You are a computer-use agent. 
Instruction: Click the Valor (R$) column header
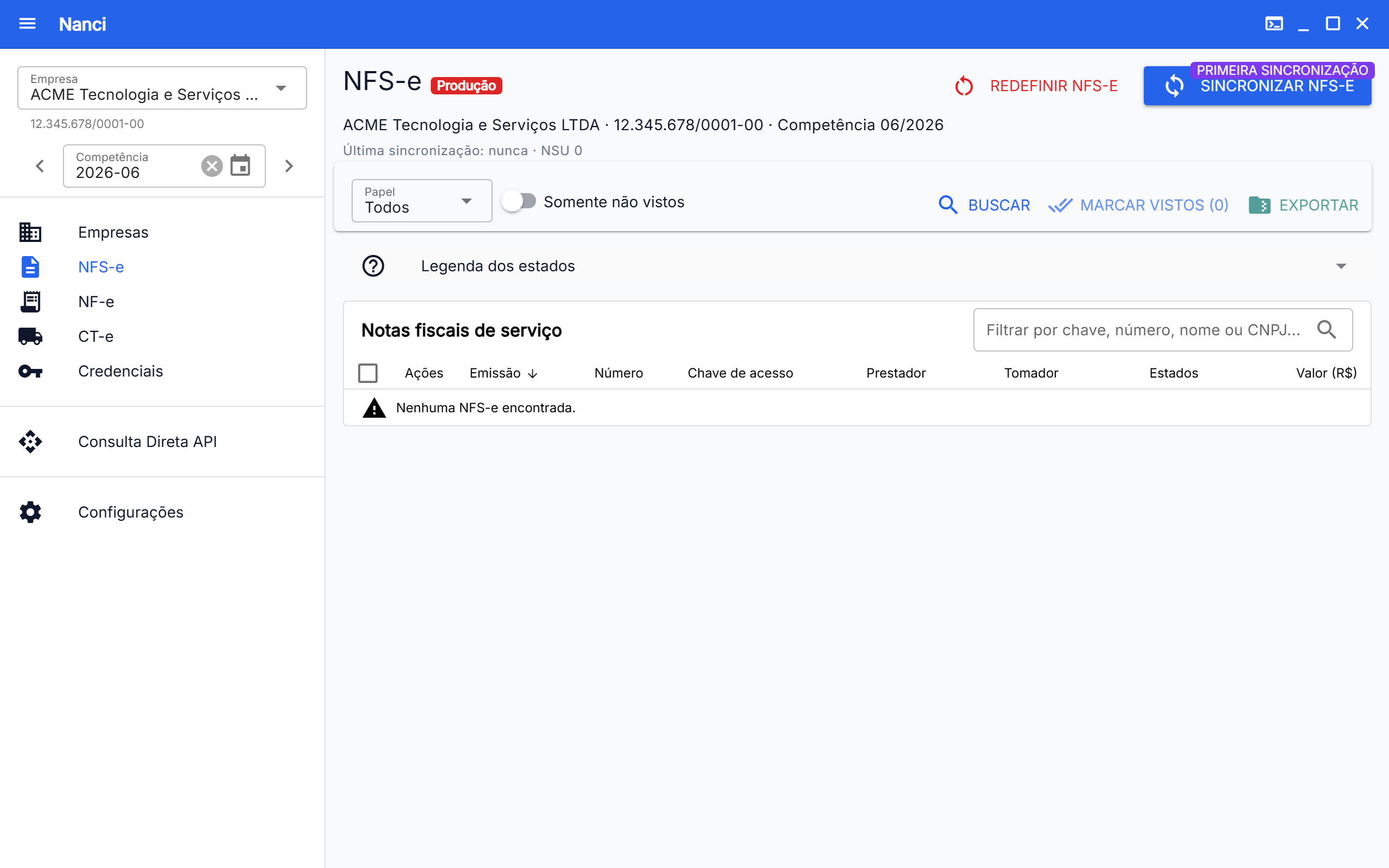tap(1326, 373)
